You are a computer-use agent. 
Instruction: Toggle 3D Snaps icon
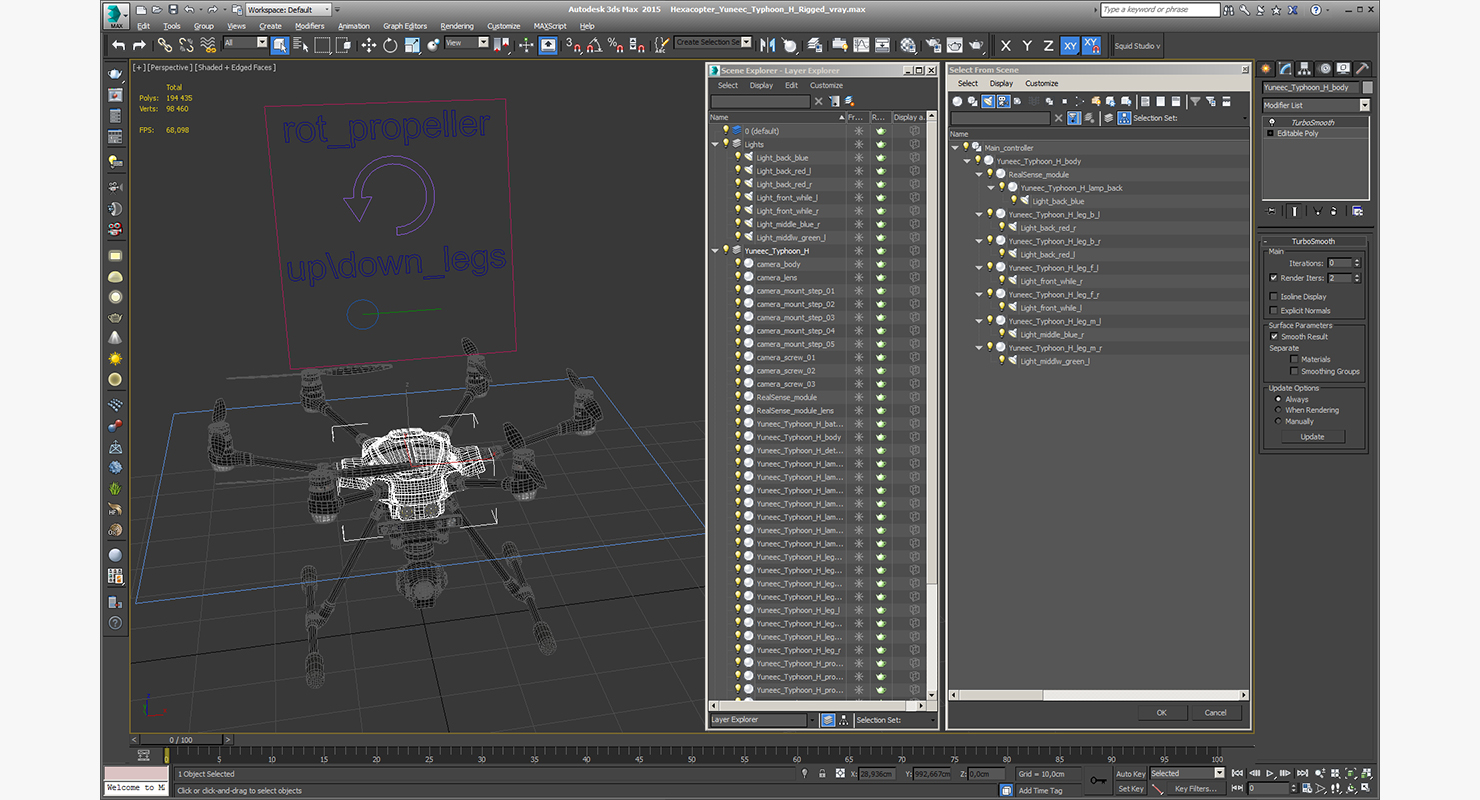573,45
